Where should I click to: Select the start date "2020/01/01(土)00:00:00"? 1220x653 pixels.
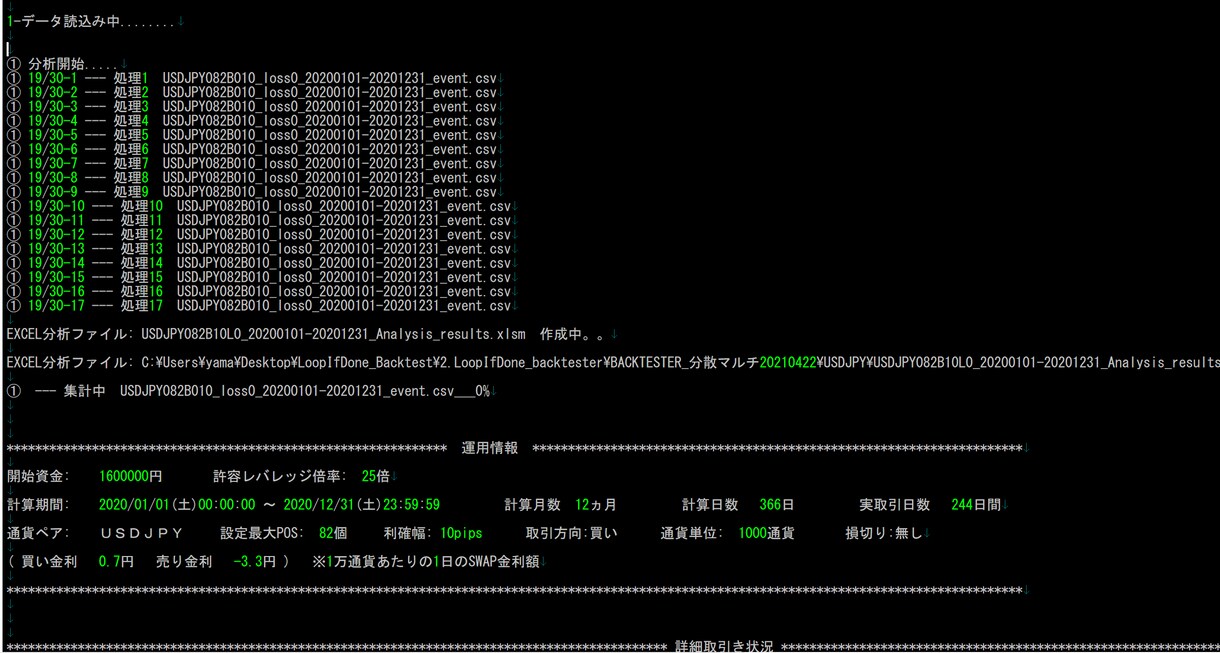click(x=179, y=504)
